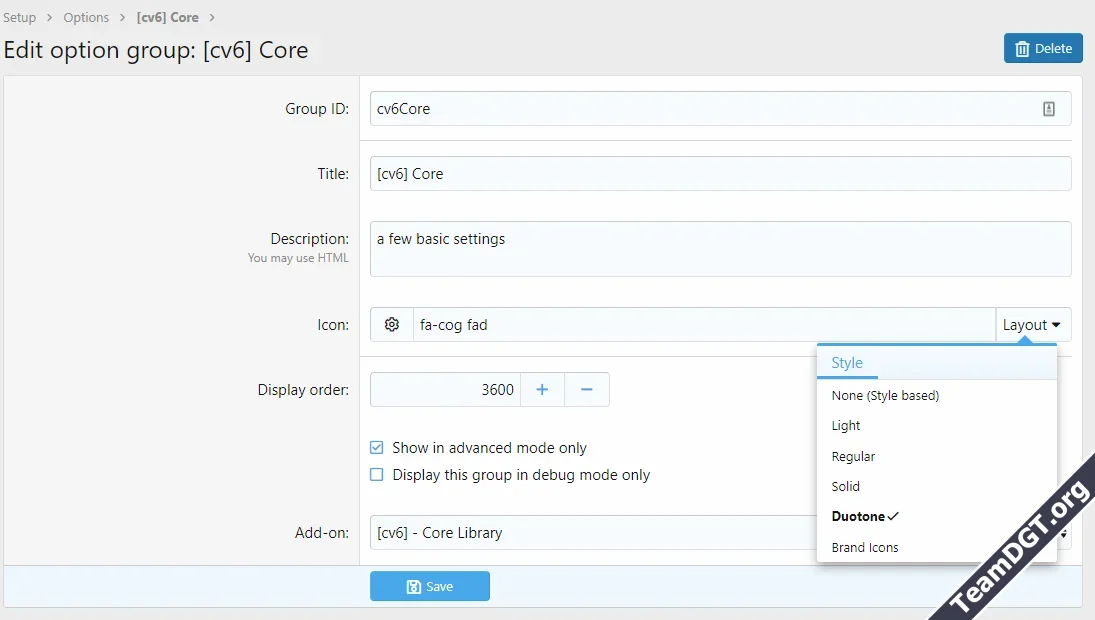Image resolution: width=1095 pixels, height=620 pixels.
Task: Choose None (Style based) icon style
Action: click(885, 395)
